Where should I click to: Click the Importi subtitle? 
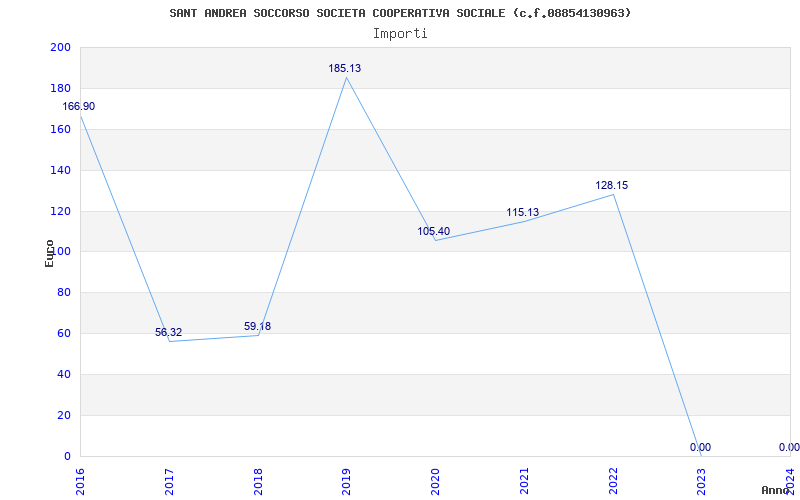click(x=400, y=34)
